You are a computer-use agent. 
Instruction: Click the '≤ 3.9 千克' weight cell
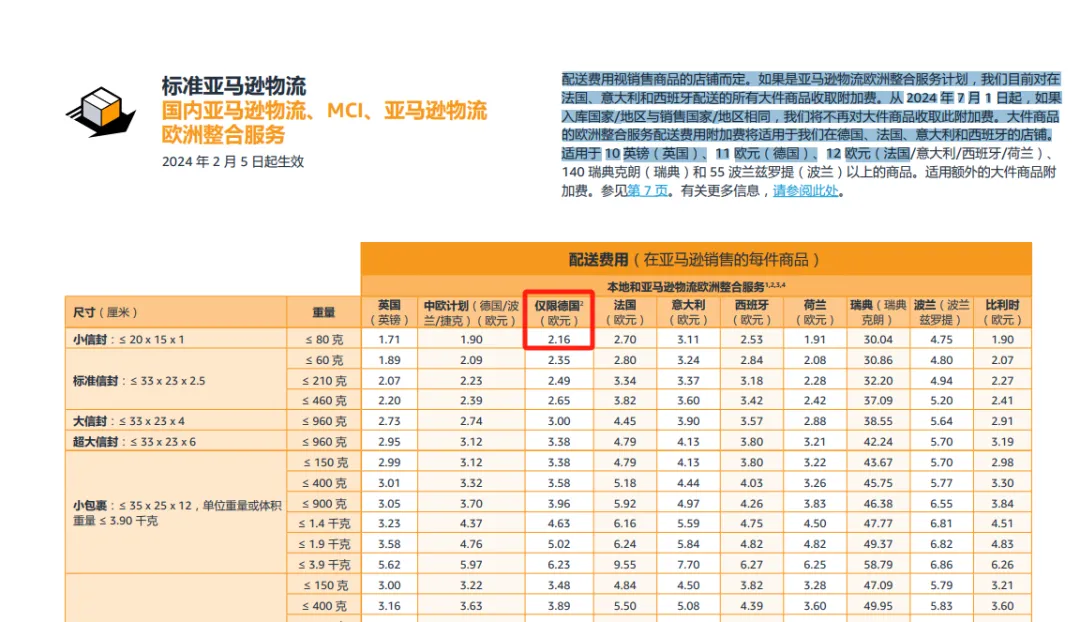[324, 565]
